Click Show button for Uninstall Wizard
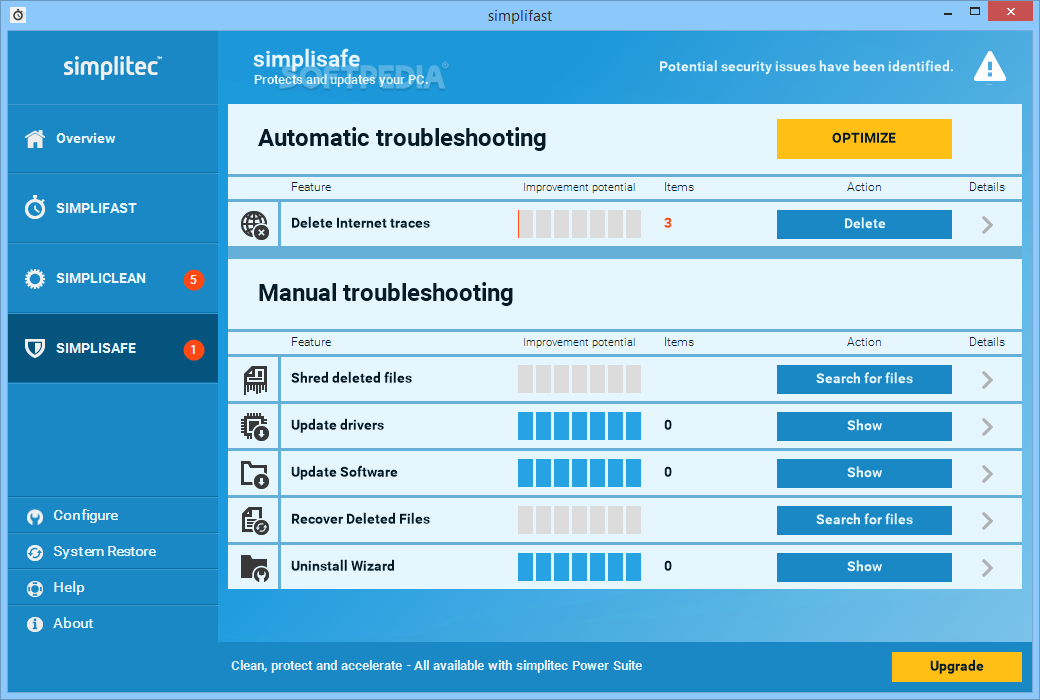The image size is (1040, 700). tap(864, 567)
